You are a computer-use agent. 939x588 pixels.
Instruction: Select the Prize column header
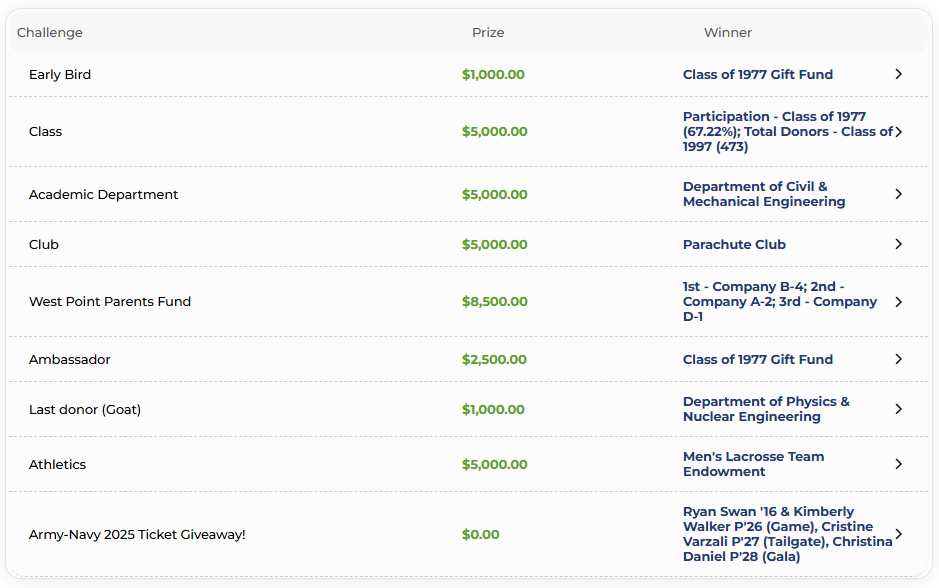pos(488,32)
